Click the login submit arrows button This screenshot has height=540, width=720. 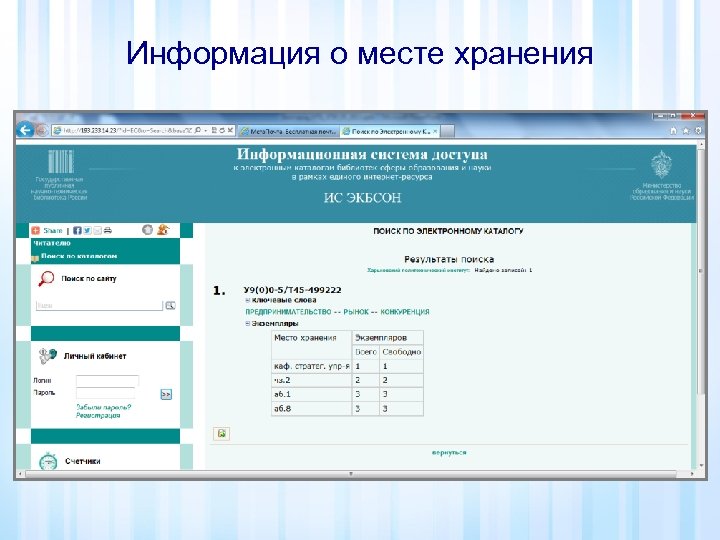(166, 394)
